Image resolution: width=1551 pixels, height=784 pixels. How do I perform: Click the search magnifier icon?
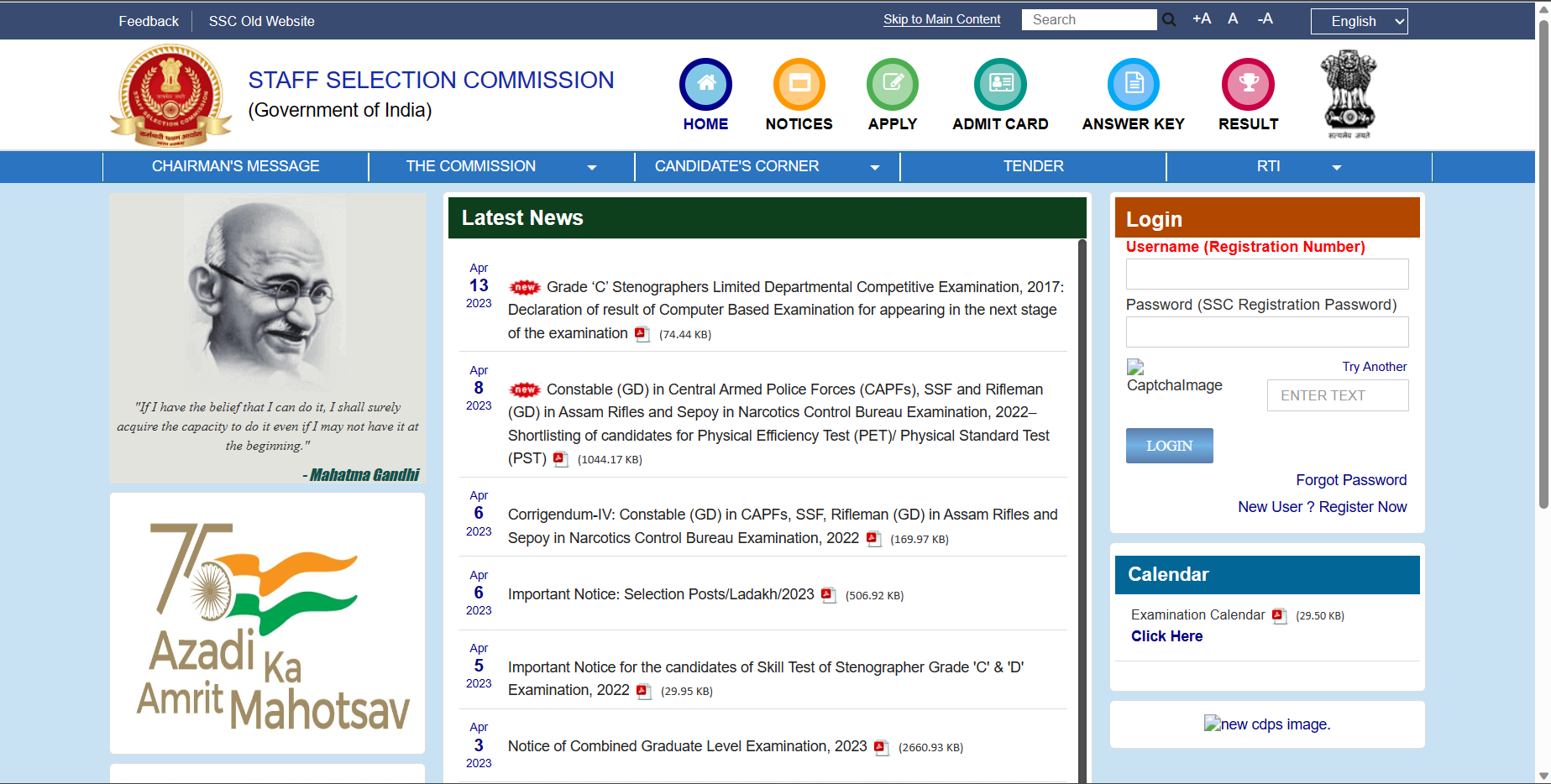tap(1169, 19)
